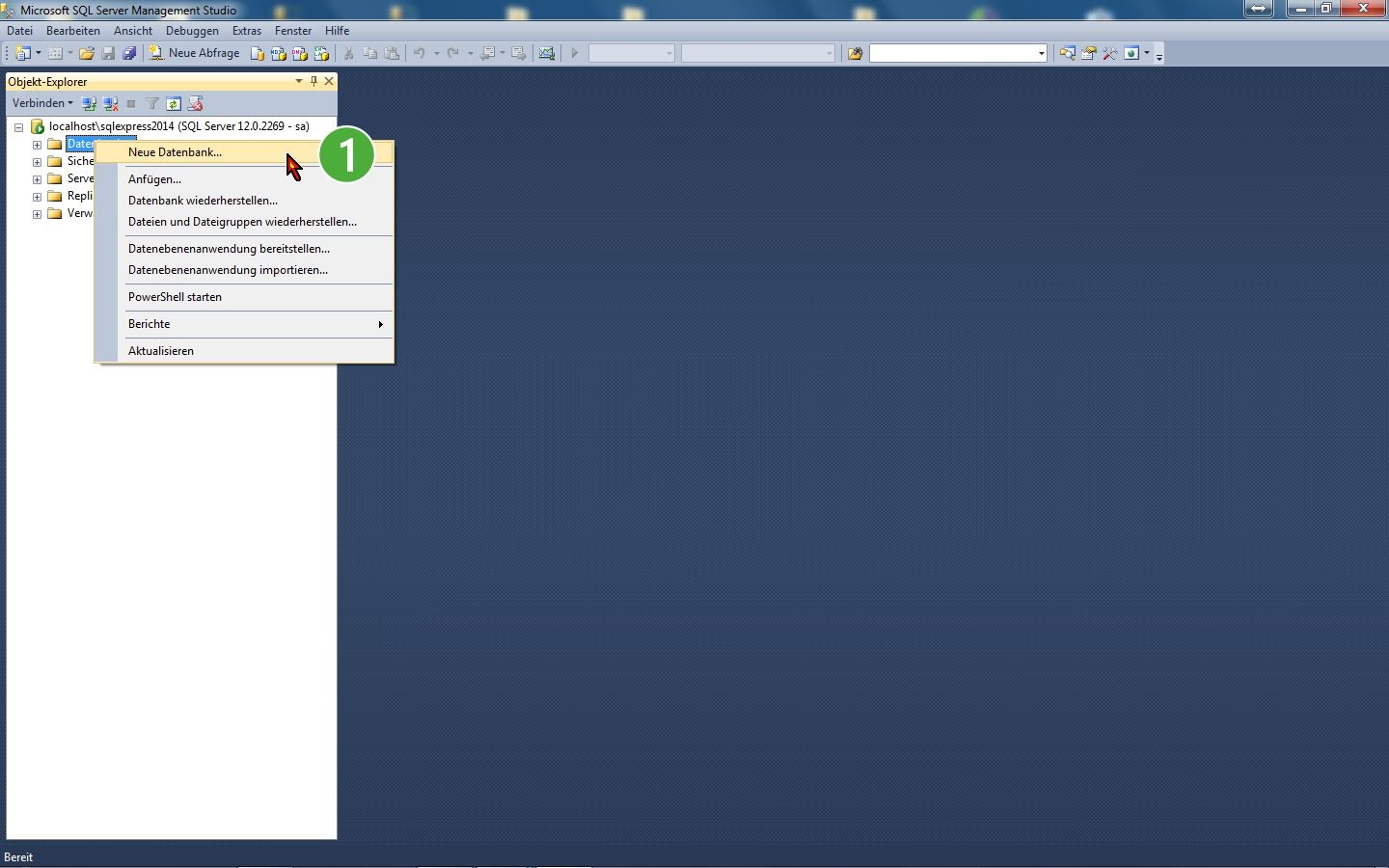The image size is (1389, 868).
Task: Open the New Project dropdown arrow
Action: (39, 53)
